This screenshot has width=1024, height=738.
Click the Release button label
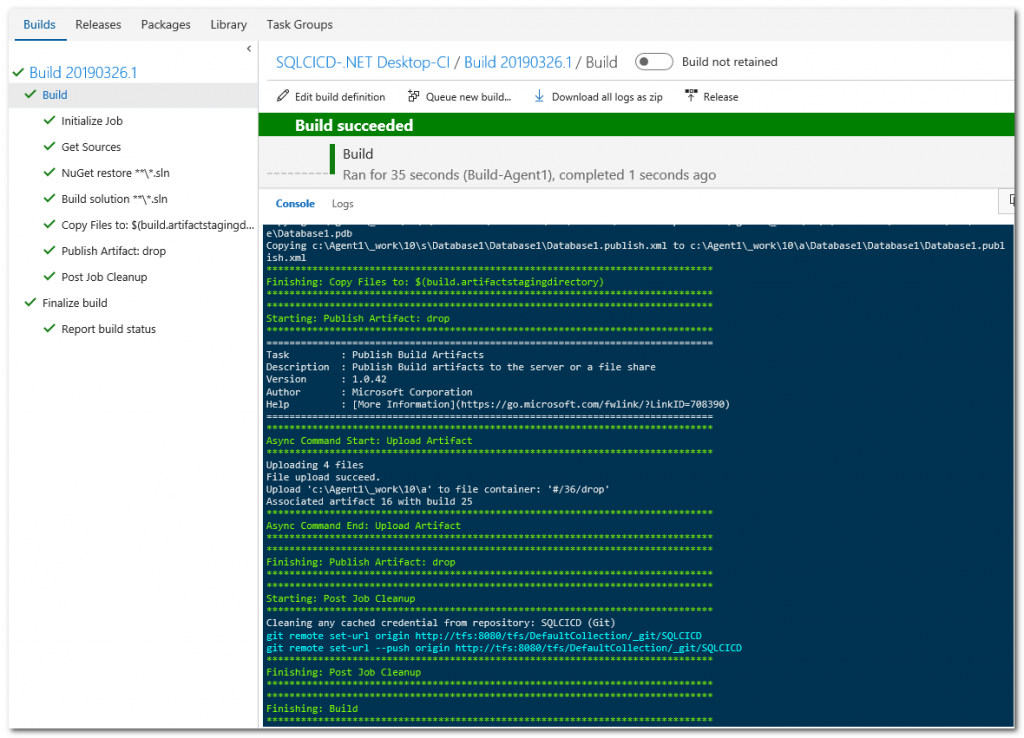720,97
